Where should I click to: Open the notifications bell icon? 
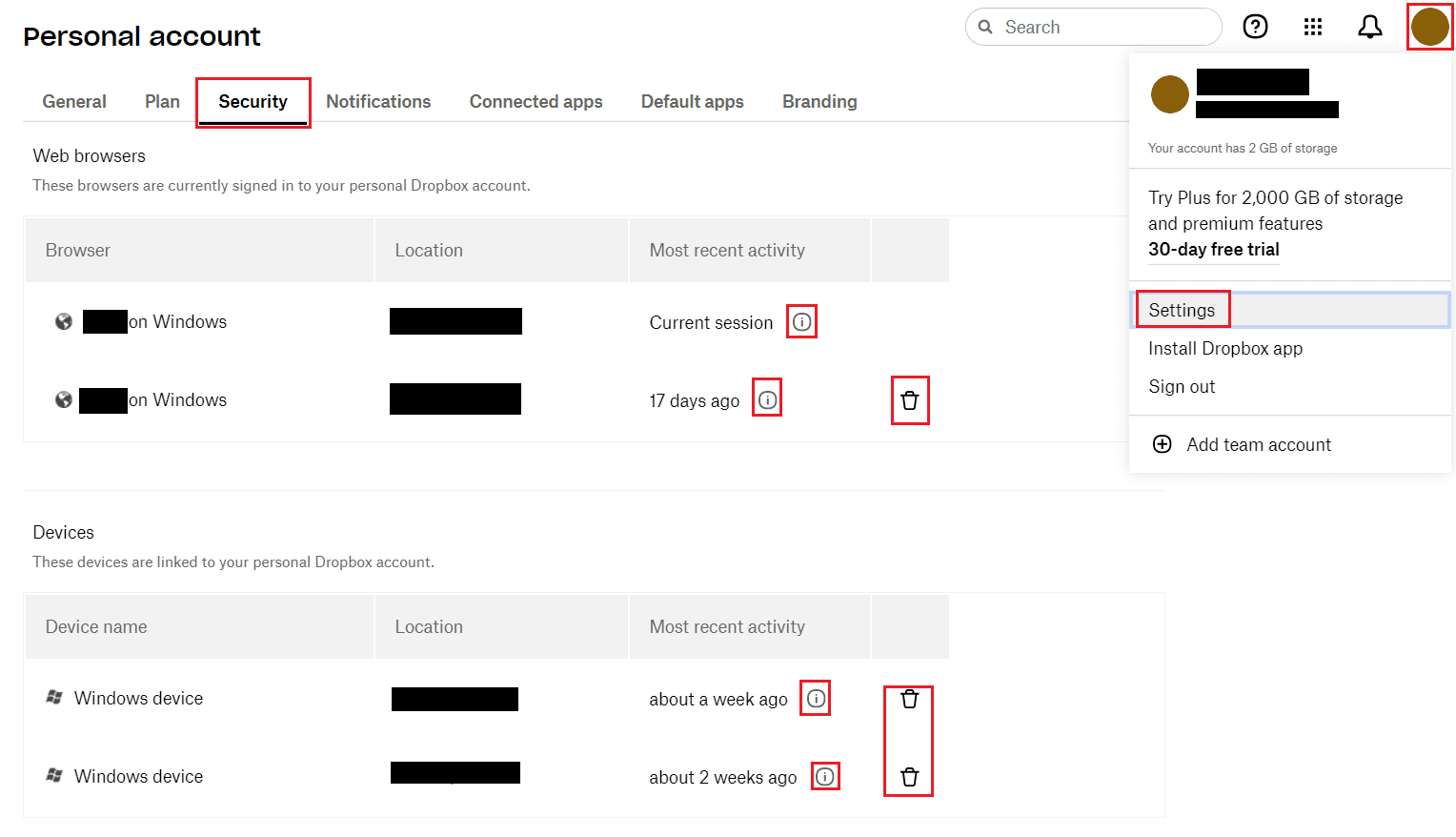pyautogui.click(x=1370, y=27)
